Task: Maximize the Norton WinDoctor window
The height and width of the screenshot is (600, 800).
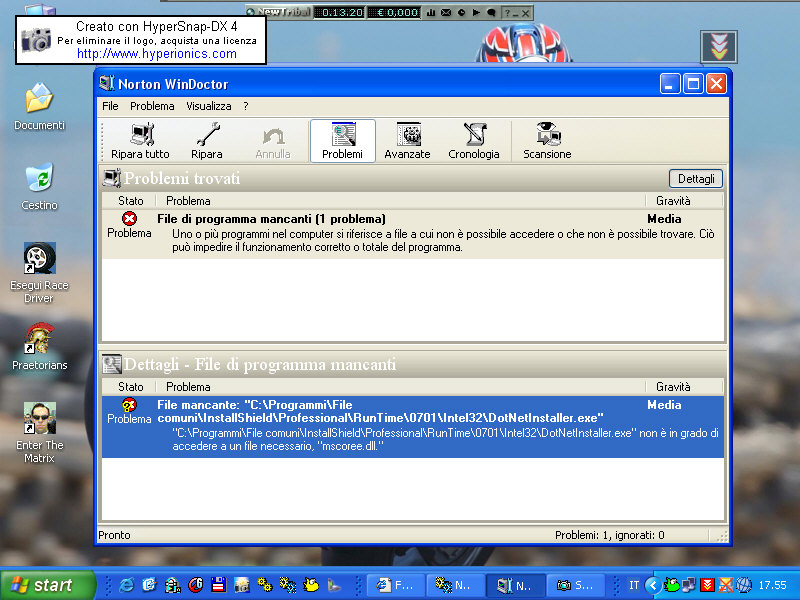Action: coord(693,84)
